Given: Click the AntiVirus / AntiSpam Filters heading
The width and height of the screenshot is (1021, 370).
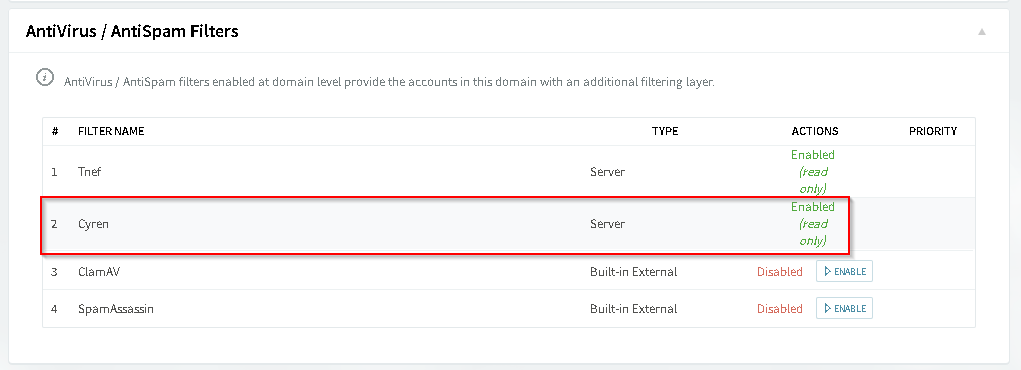Looking at the screenshot, I should (132, 31).
